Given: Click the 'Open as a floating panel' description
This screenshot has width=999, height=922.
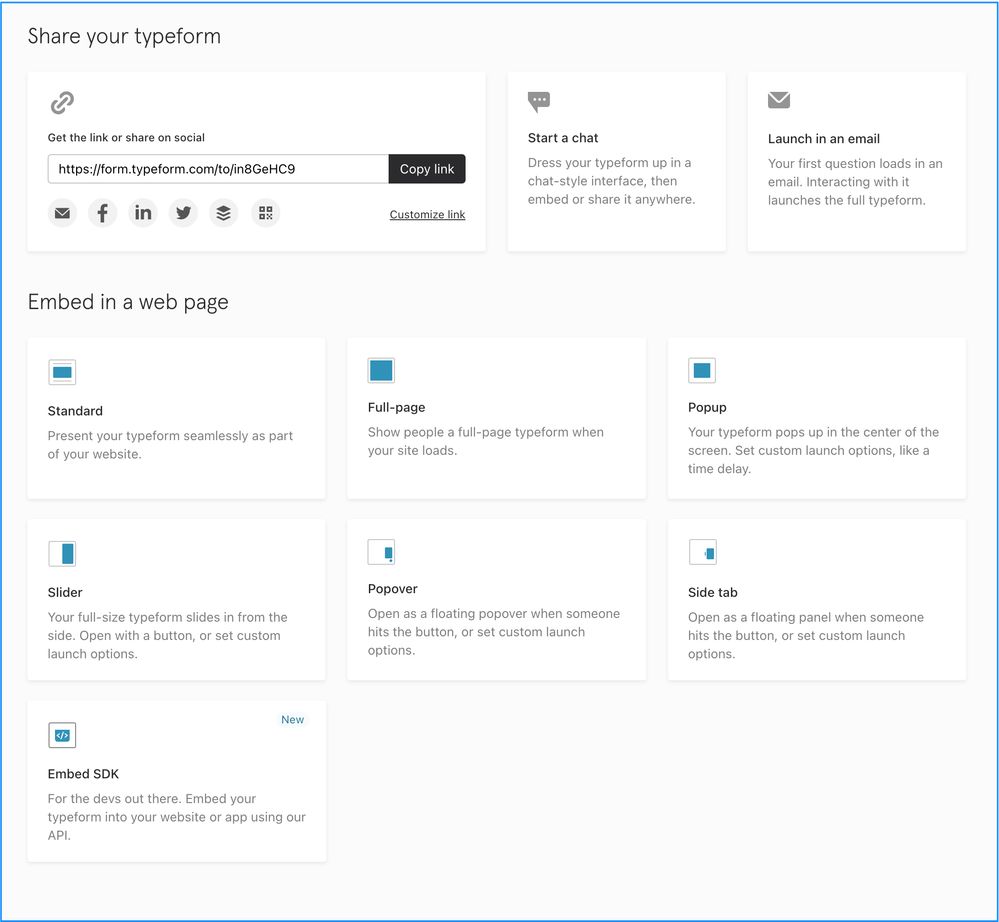Looking at the screenshot, I should click(806, 635).
